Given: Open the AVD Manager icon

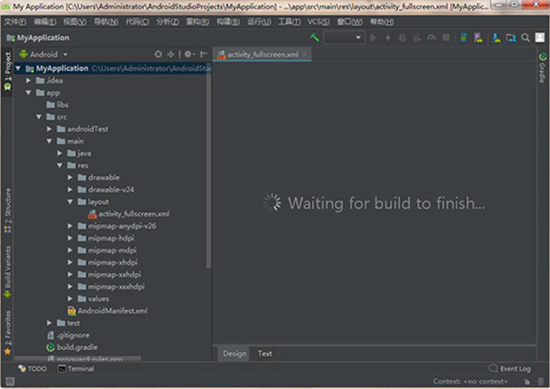Looking at the screenshot, I should (478, 37).
